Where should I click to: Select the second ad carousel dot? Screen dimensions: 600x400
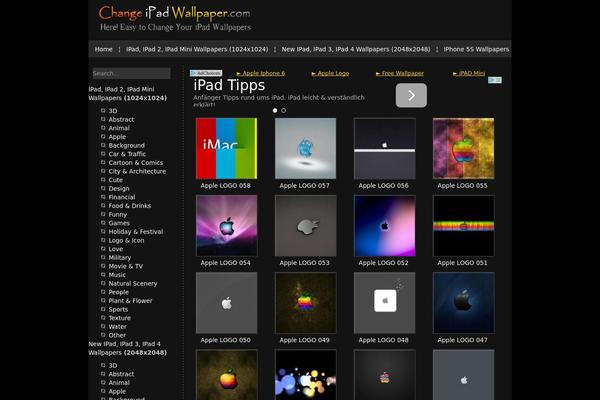(284, 110)
